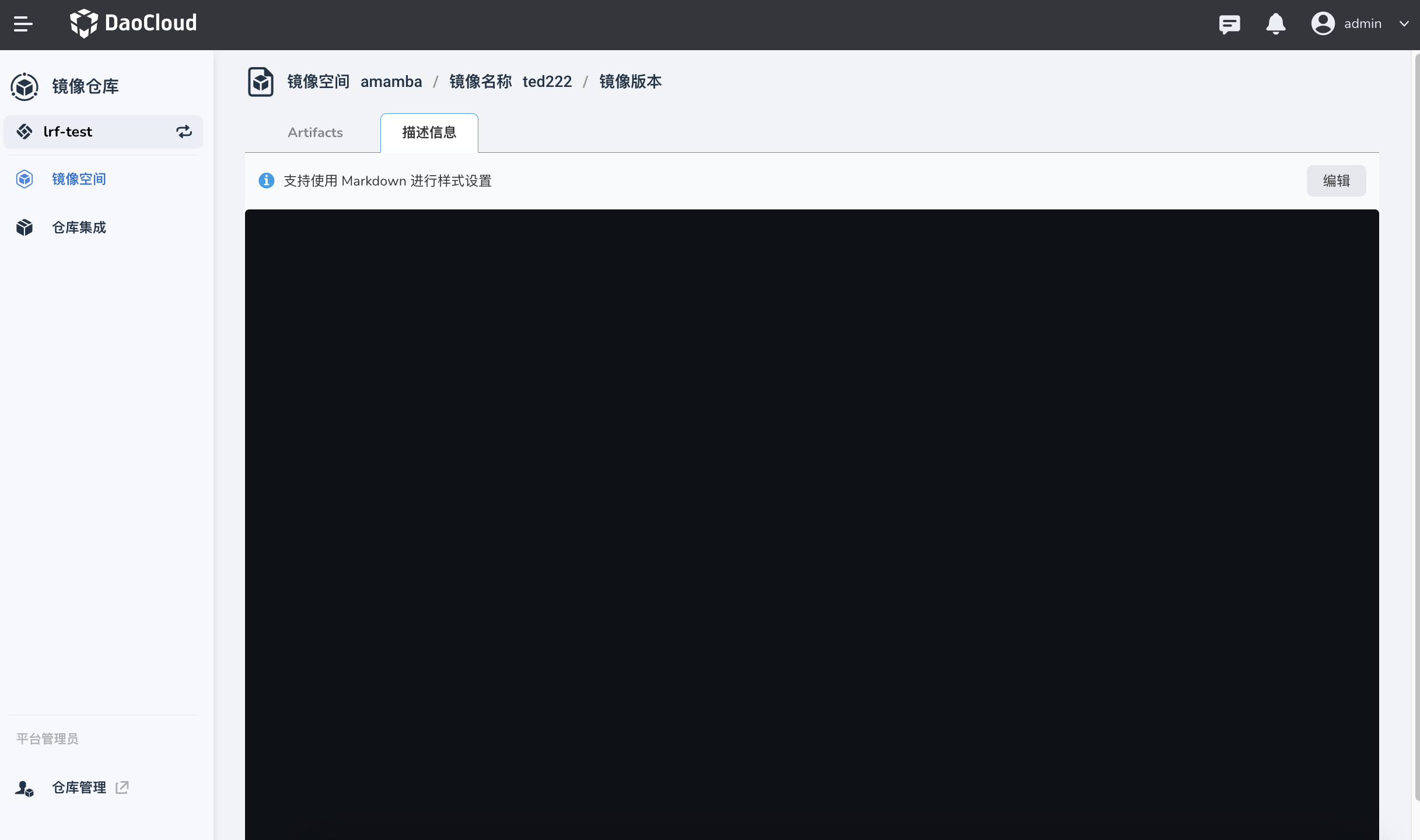Open the notifications bell

click(1276, 24)
